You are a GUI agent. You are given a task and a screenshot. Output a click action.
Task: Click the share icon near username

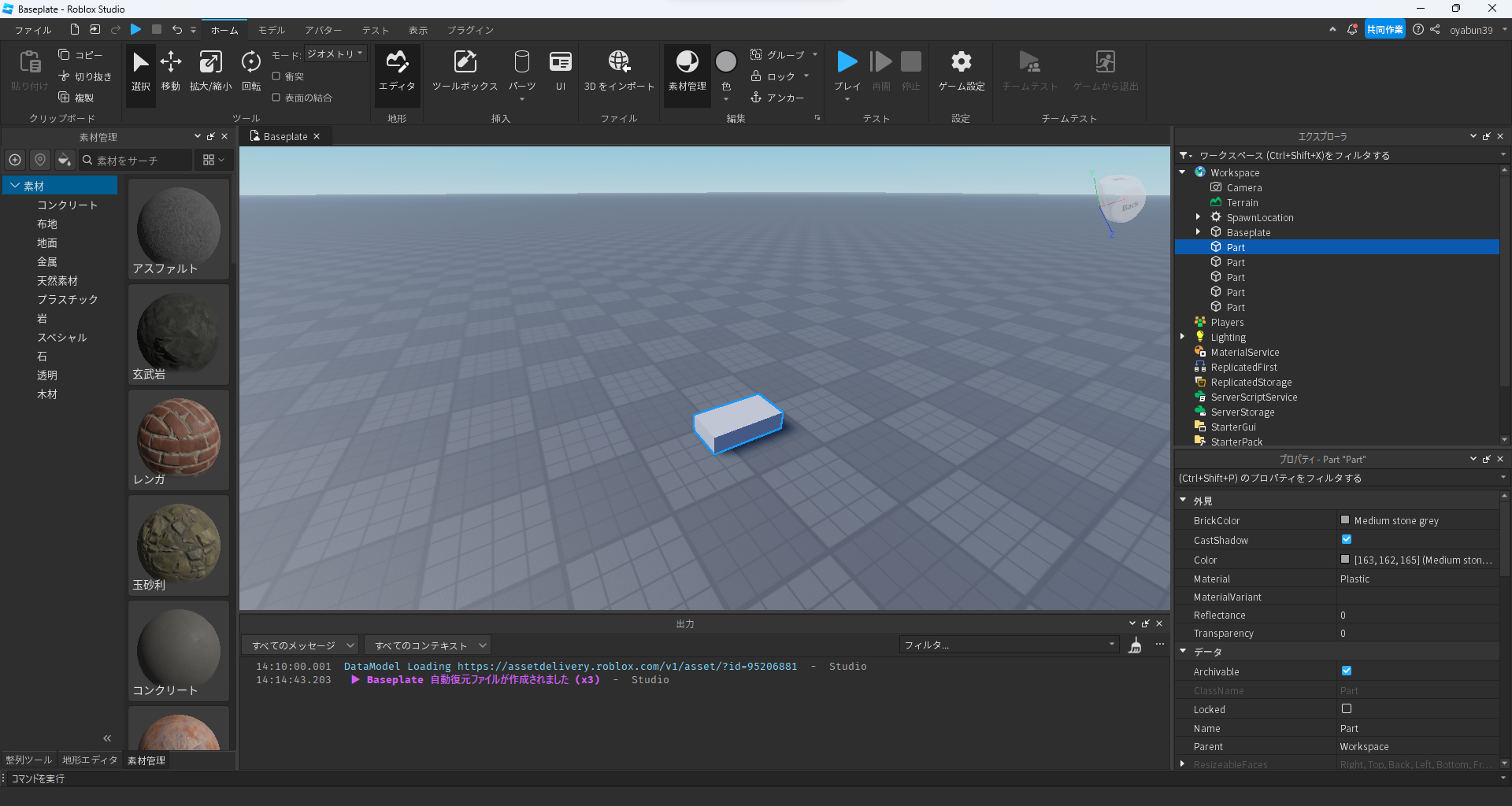[x=1435, y=29]
